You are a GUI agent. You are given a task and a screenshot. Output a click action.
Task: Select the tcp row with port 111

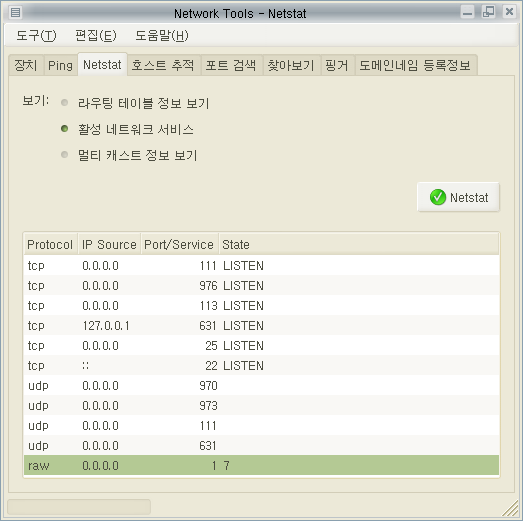point(262,266)
